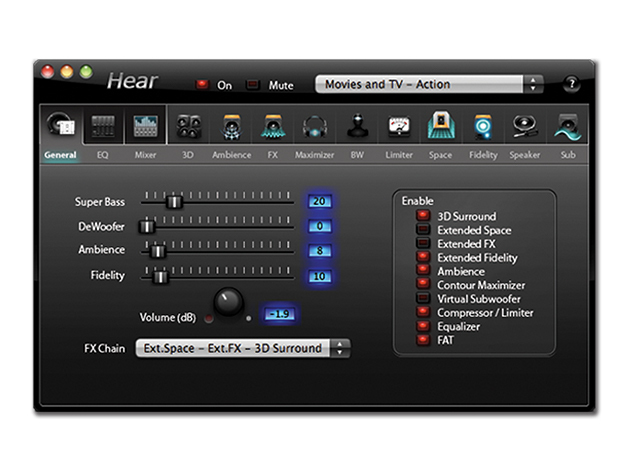Switch to the EQ tab label
The height and width of the screenshot is (473, 630).
[x=102, y=155]
